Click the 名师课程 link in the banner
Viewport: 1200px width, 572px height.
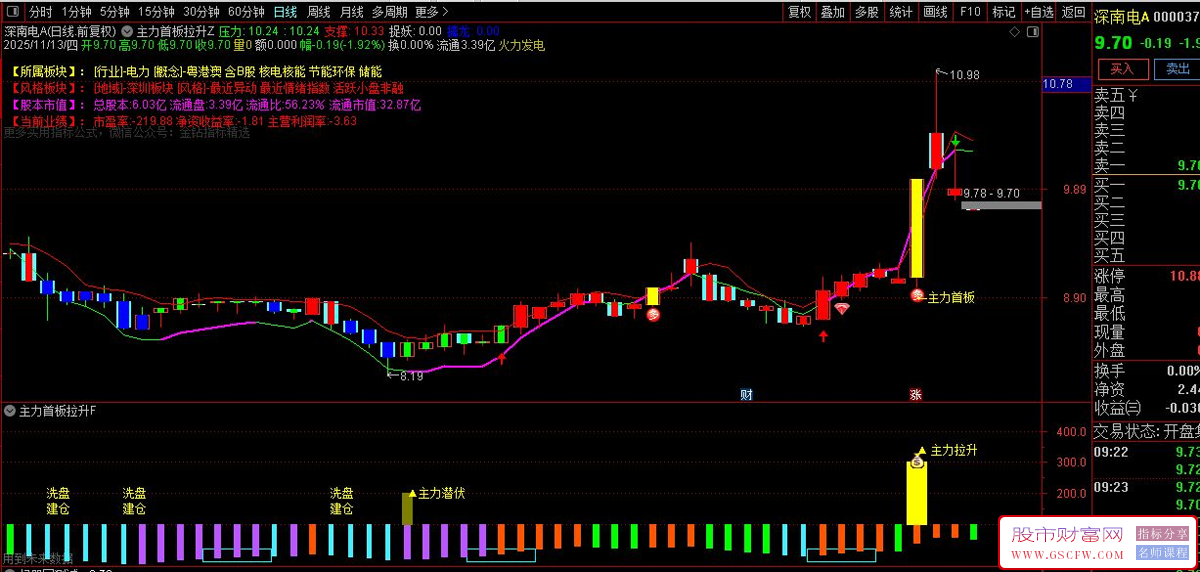1163,553
